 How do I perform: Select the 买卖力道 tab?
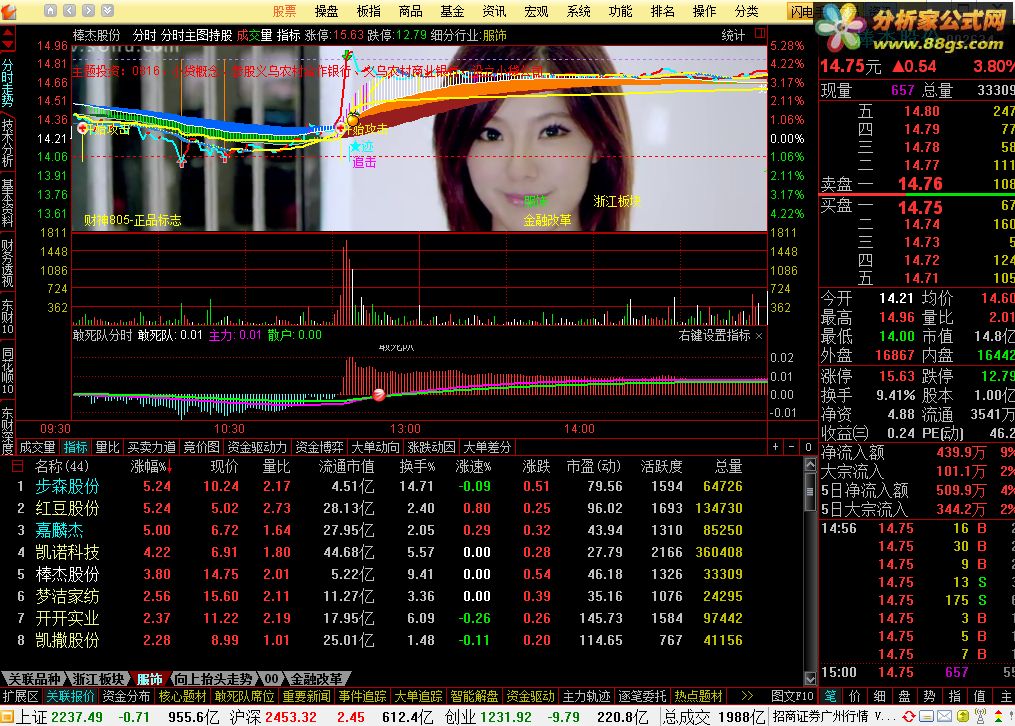[x=151, y=447]
